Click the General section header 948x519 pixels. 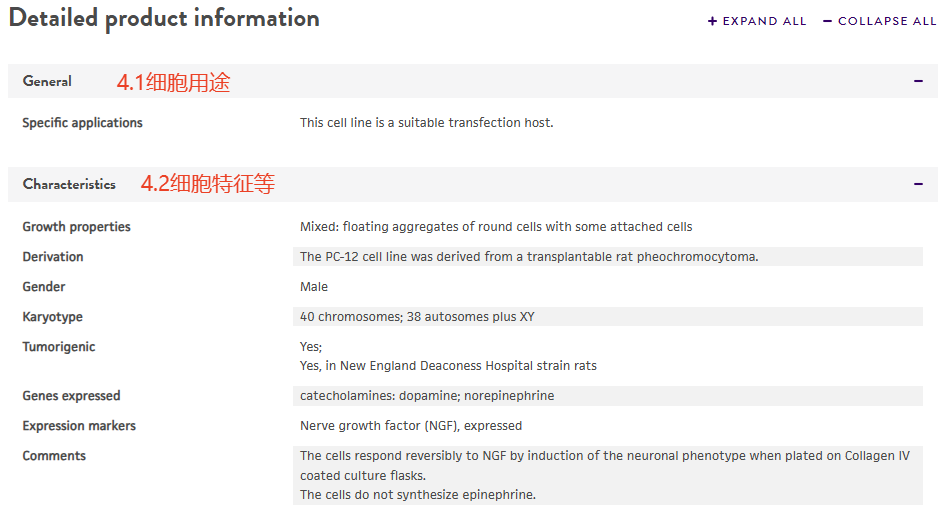(x=47, y=81)
